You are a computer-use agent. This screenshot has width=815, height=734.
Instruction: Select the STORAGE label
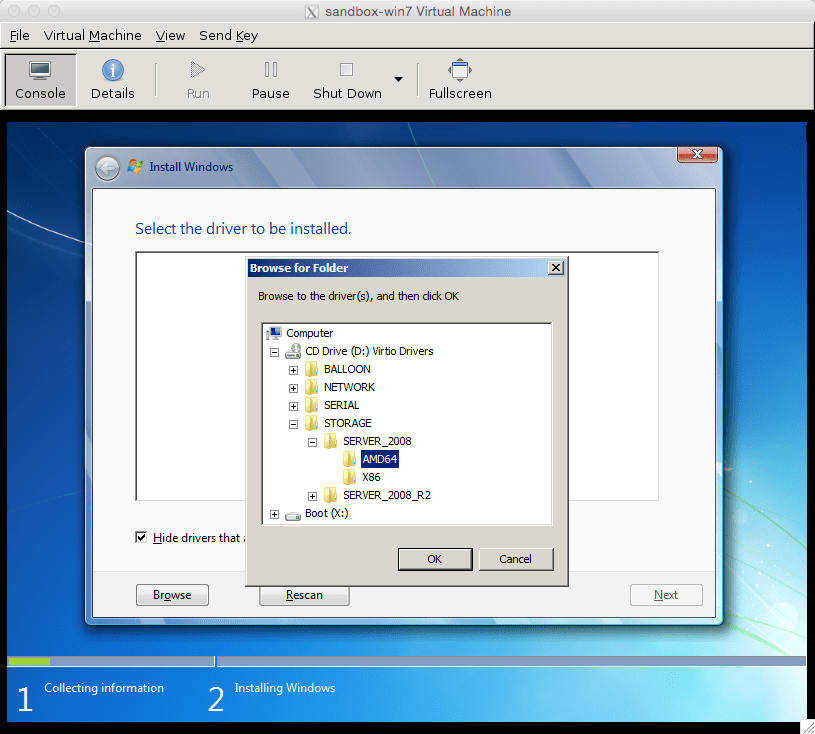click(348, 423)
